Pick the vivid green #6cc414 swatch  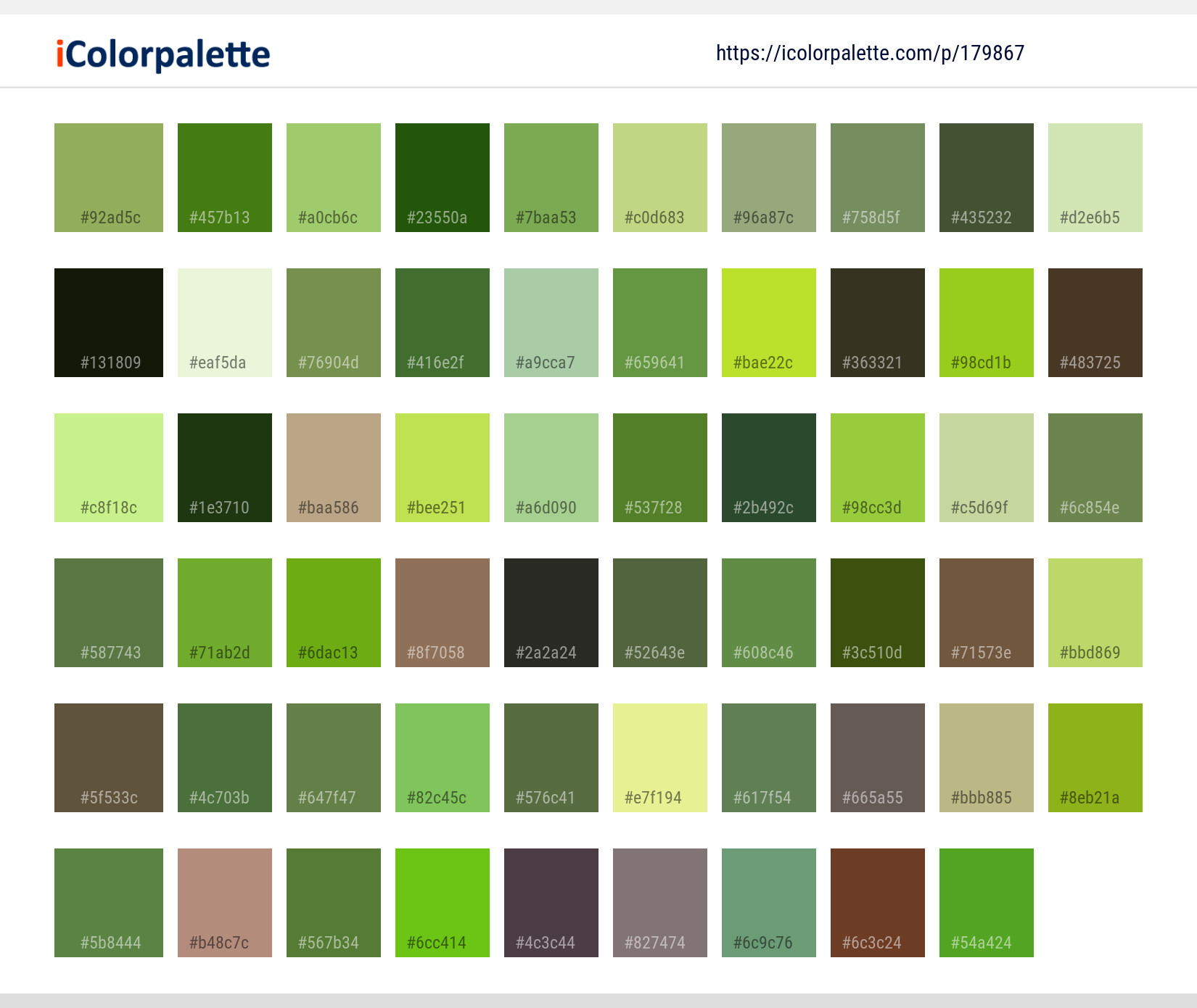coord(443,903)
